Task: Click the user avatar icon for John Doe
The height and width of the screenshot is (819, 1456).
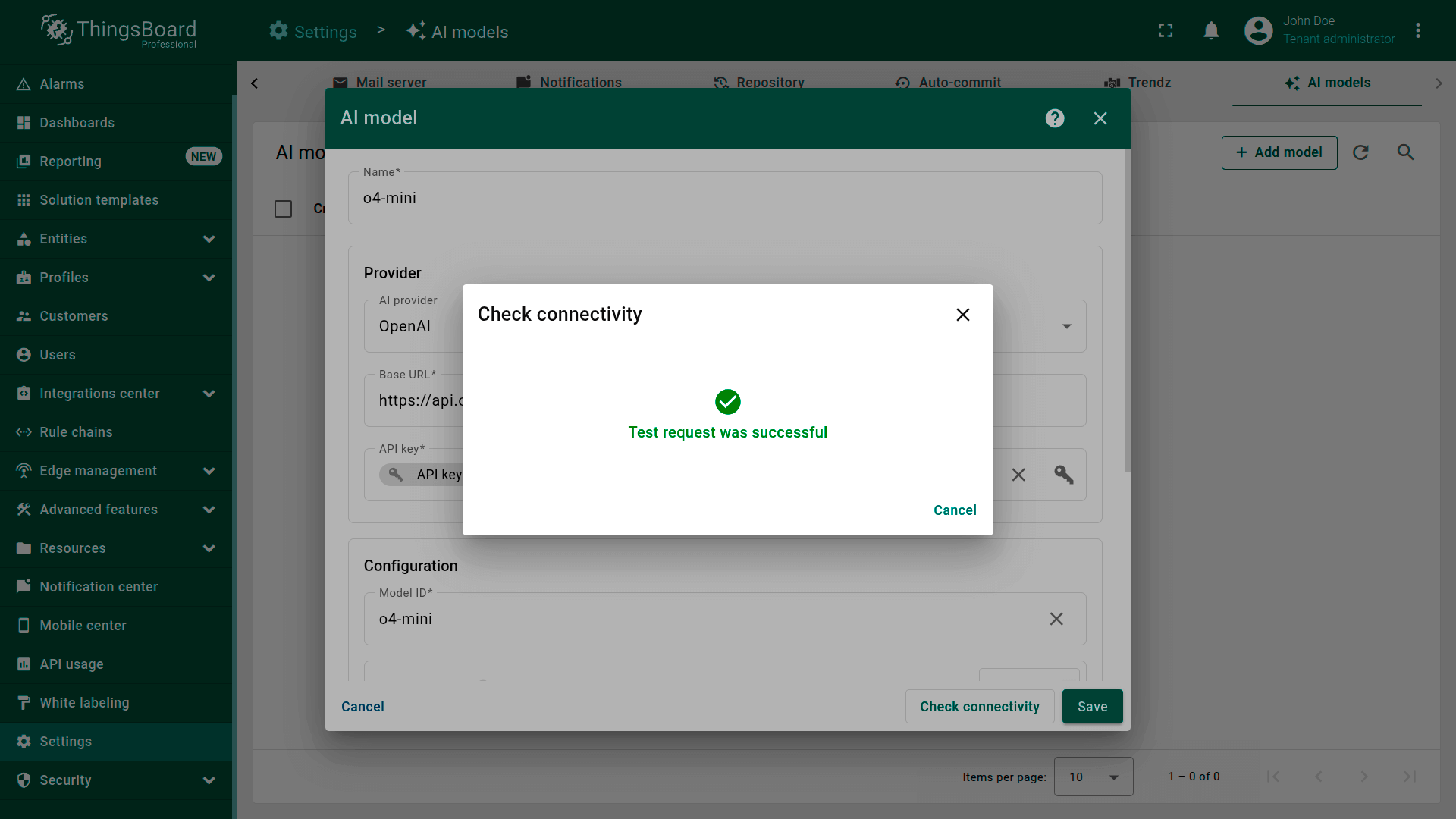Action: pyautogui.click(x=1258, y=31)
